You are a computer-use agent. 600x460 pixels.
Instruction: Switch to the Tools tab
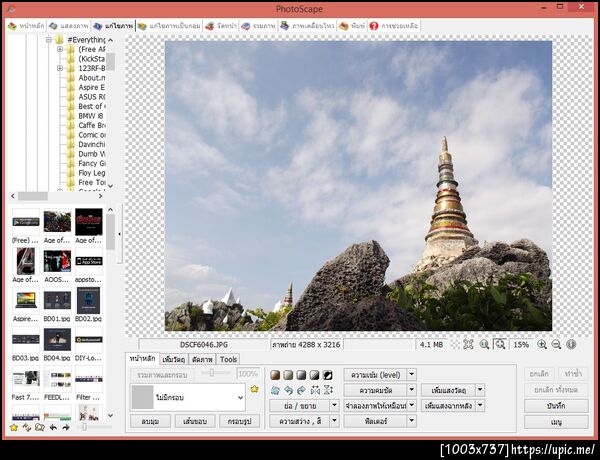pyautogui.click(x=228, y=359)
